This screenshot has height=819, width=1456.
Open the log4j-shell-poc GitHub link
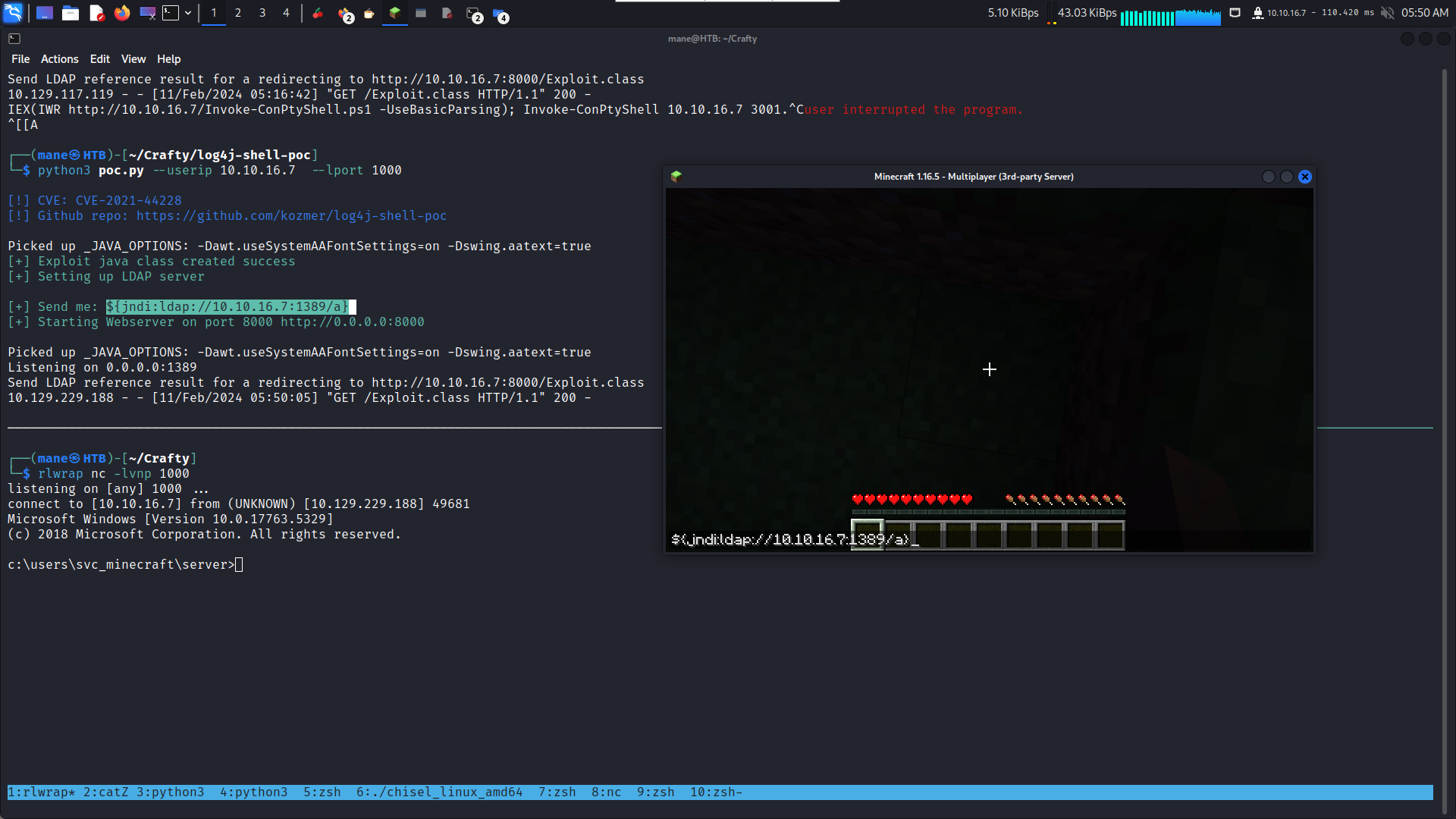pos(292,216)
